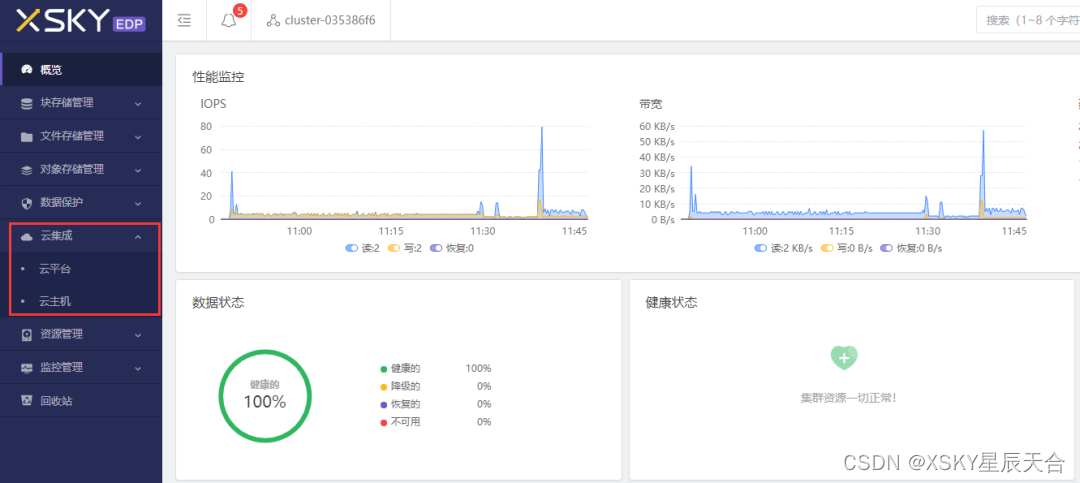Viewport: 1080px width, 483px height.
Task: Open 云平台 submenu item
Action: 81,269
